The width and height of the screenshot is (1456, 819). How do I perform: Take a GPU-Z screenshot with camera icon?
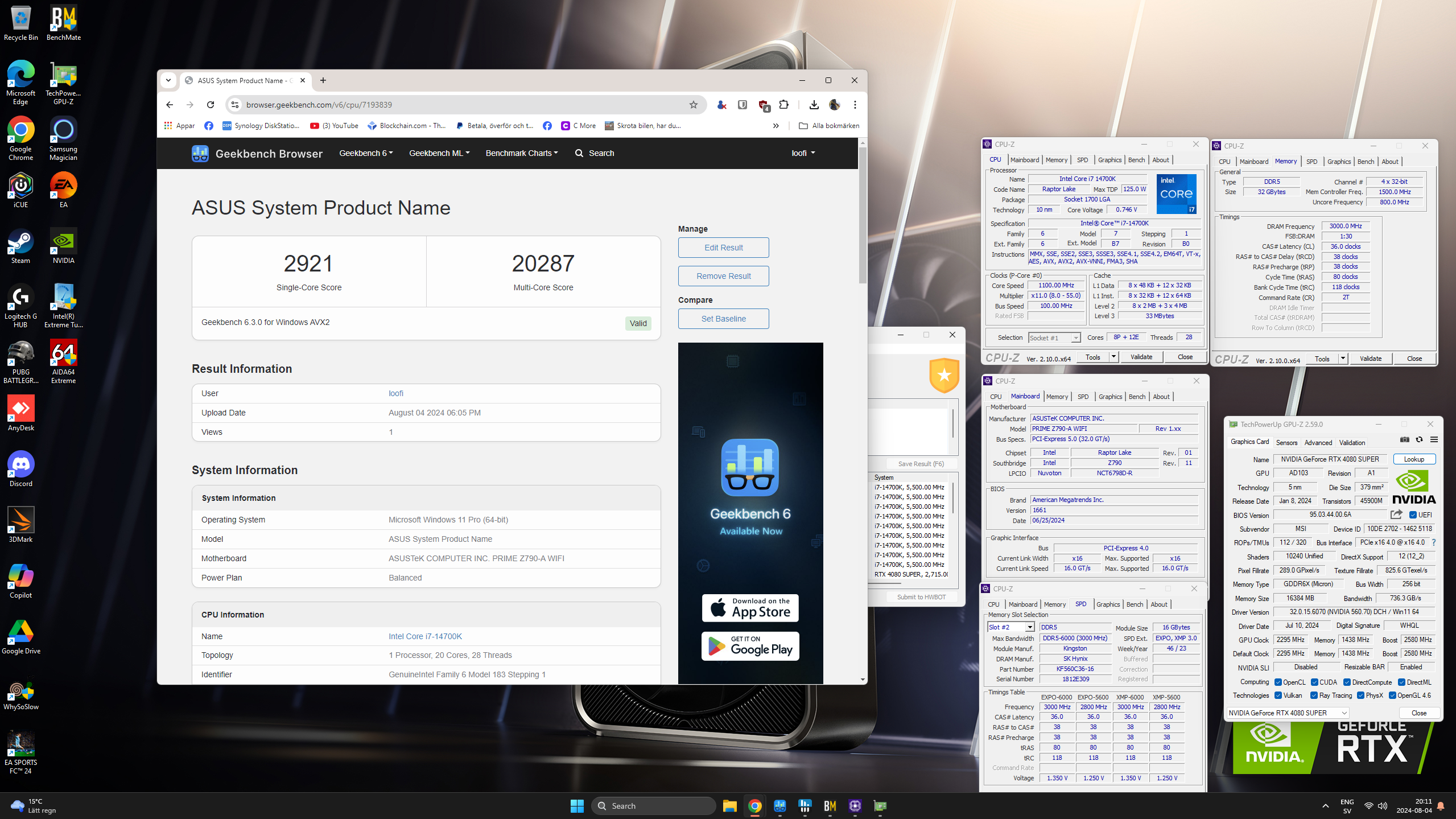click(x=1404, y=440)
